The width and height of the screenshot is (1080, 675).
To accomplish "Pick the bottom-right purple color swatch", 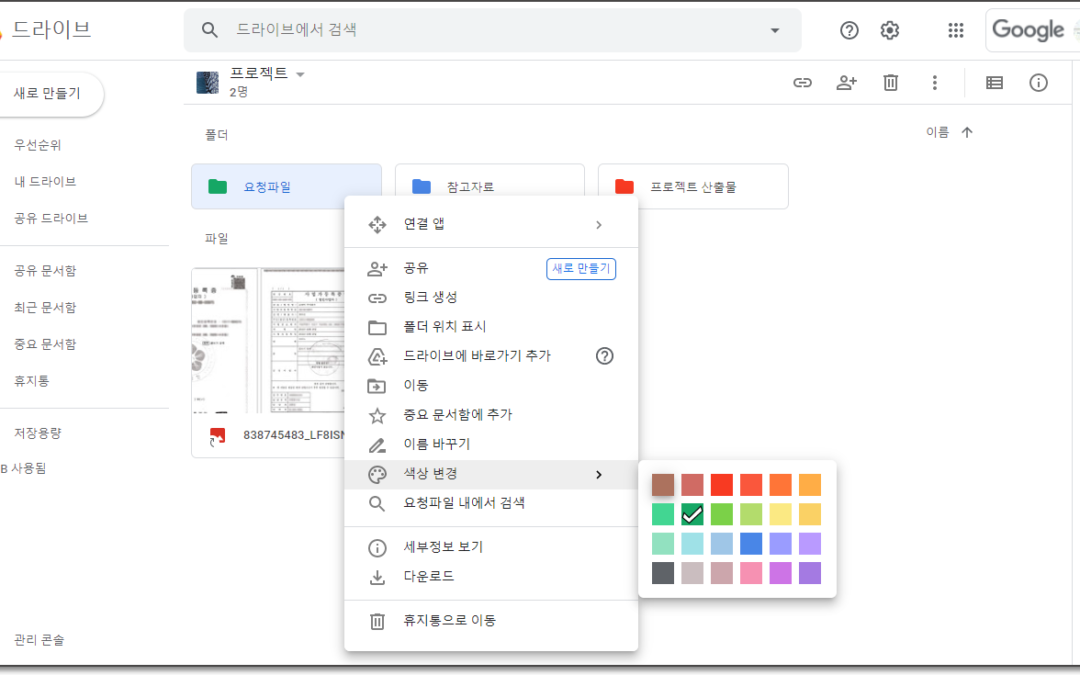I will 810,573.
